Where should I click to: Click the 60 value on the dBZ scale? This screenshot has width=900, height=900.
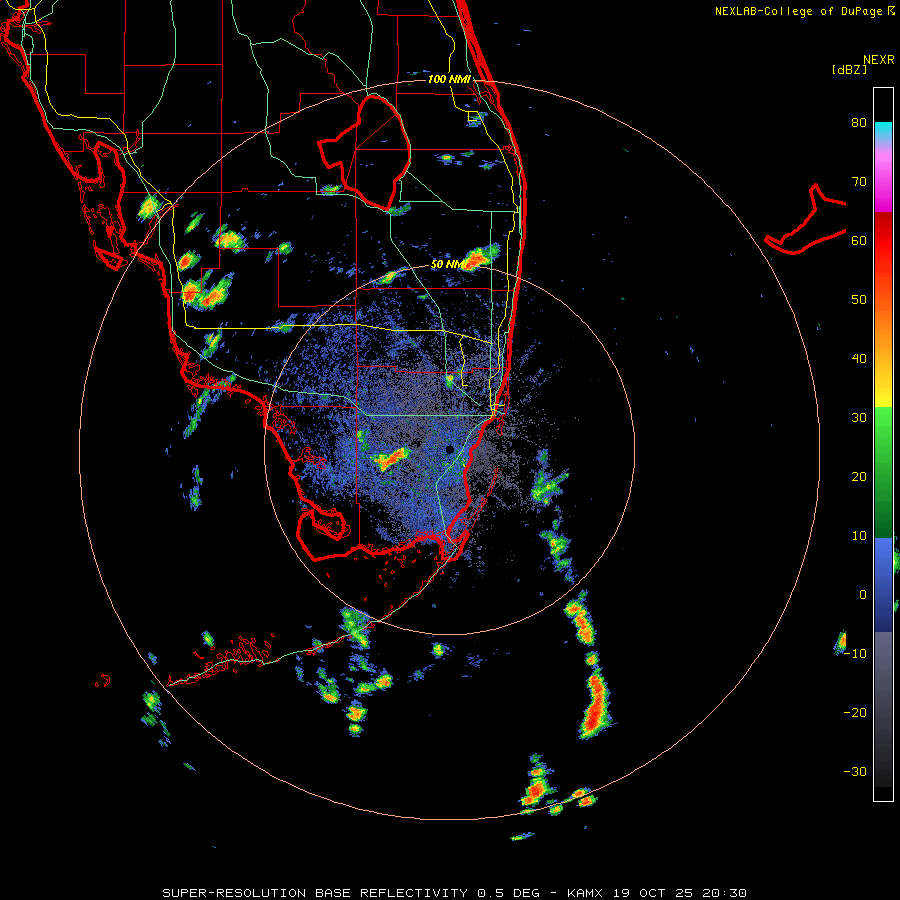pos(859,240)
